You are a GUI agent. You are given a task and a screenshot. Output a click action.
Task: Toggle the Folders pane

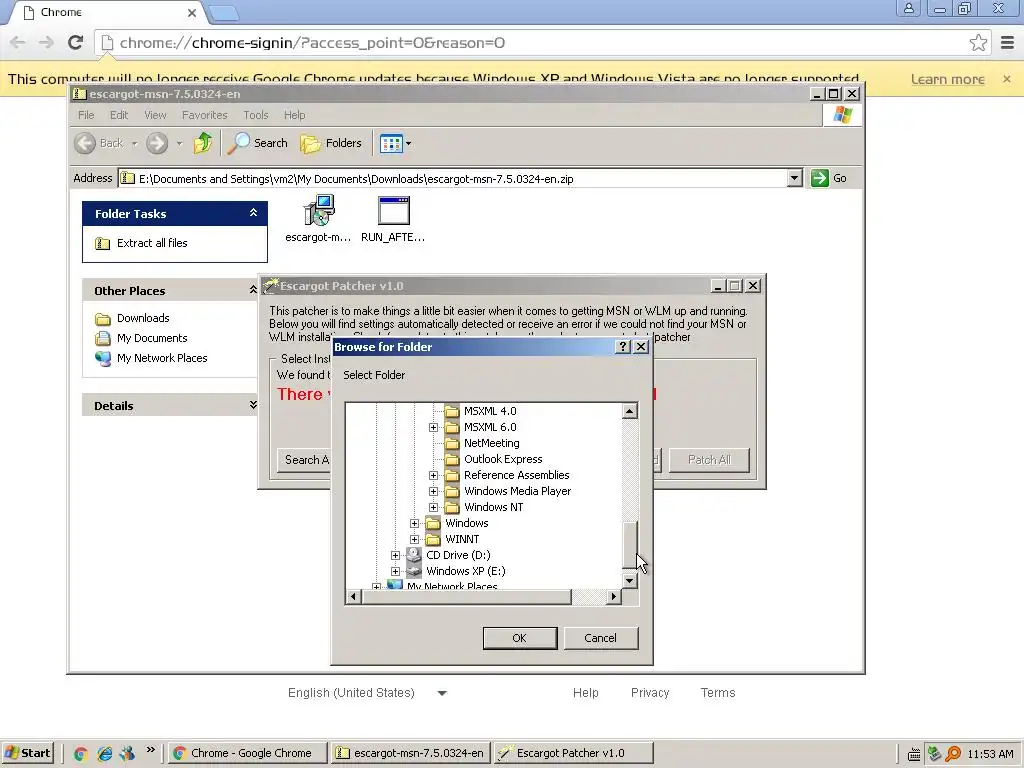pos(331,143)
